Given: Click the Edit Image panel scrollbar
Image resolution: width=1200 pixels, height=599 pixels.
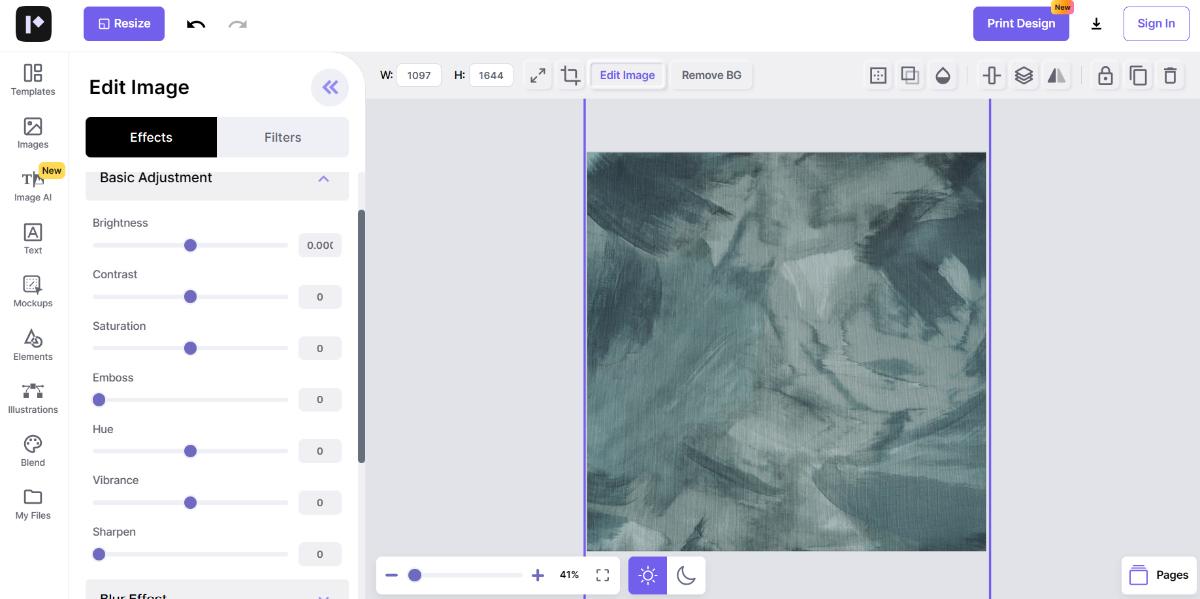Looking at the screenshot, I should click(x=362, y=336).
